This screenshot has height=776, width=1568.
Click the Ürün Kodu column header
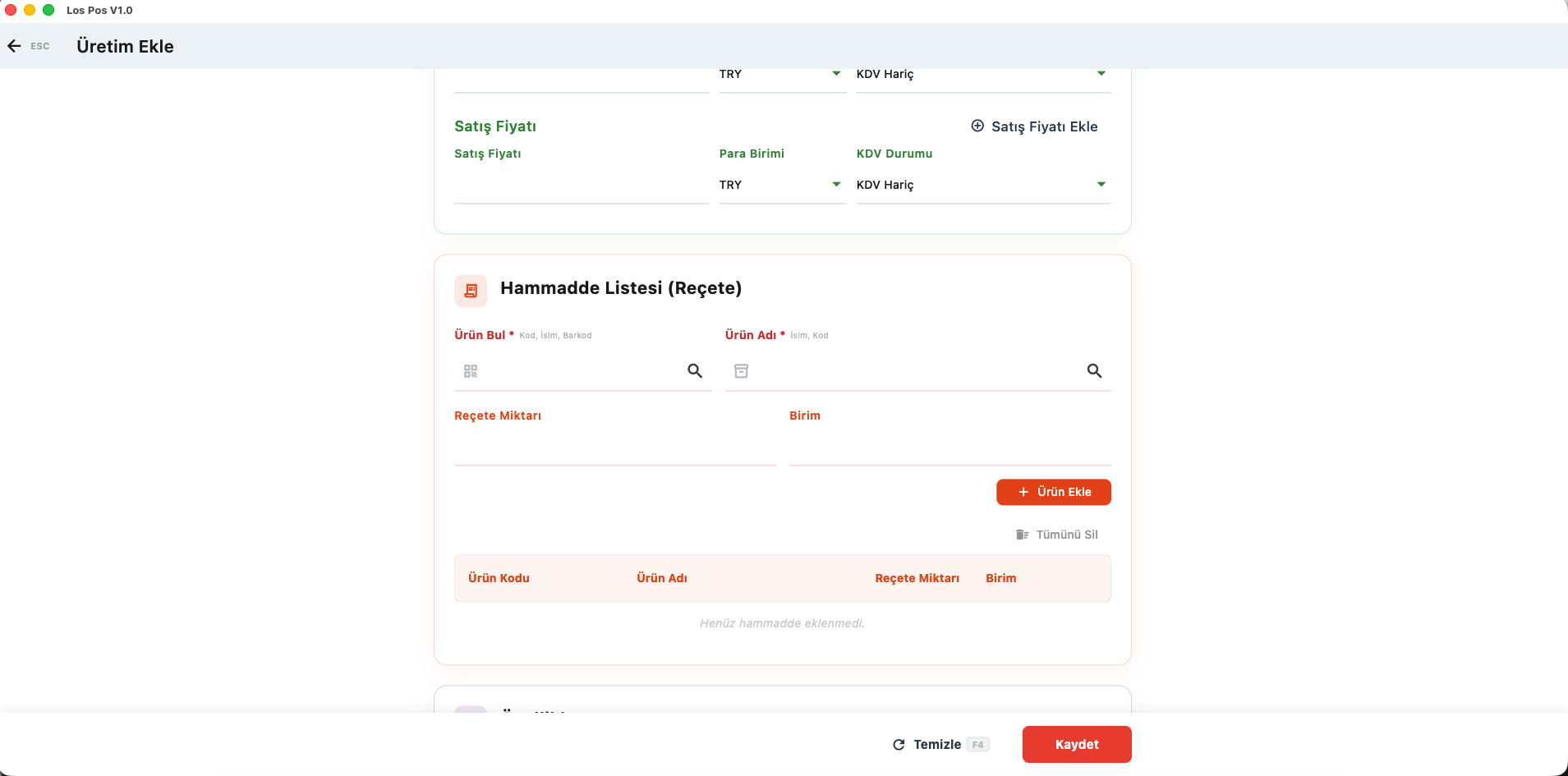[499, 578]
